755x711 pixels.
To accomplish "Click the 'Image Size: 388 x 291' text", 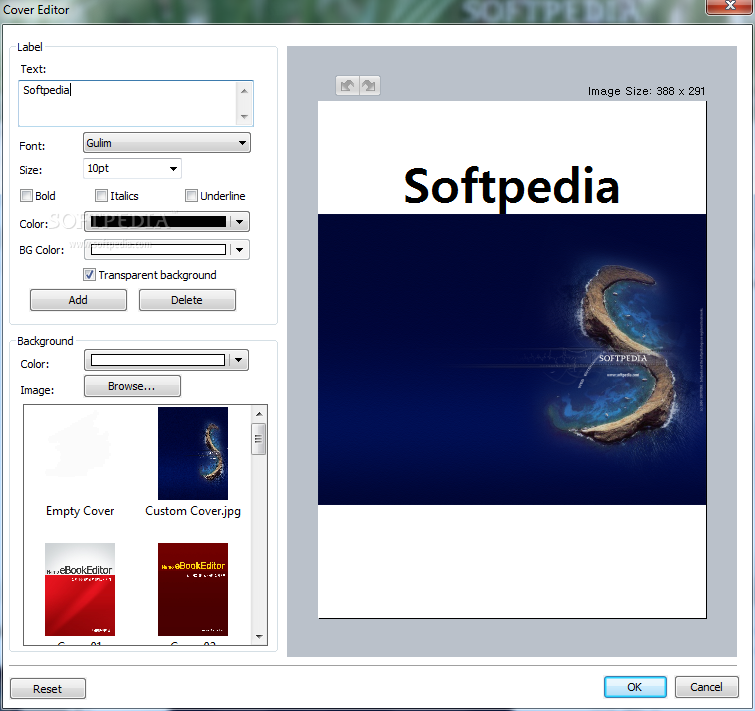I will pos(646,91).
